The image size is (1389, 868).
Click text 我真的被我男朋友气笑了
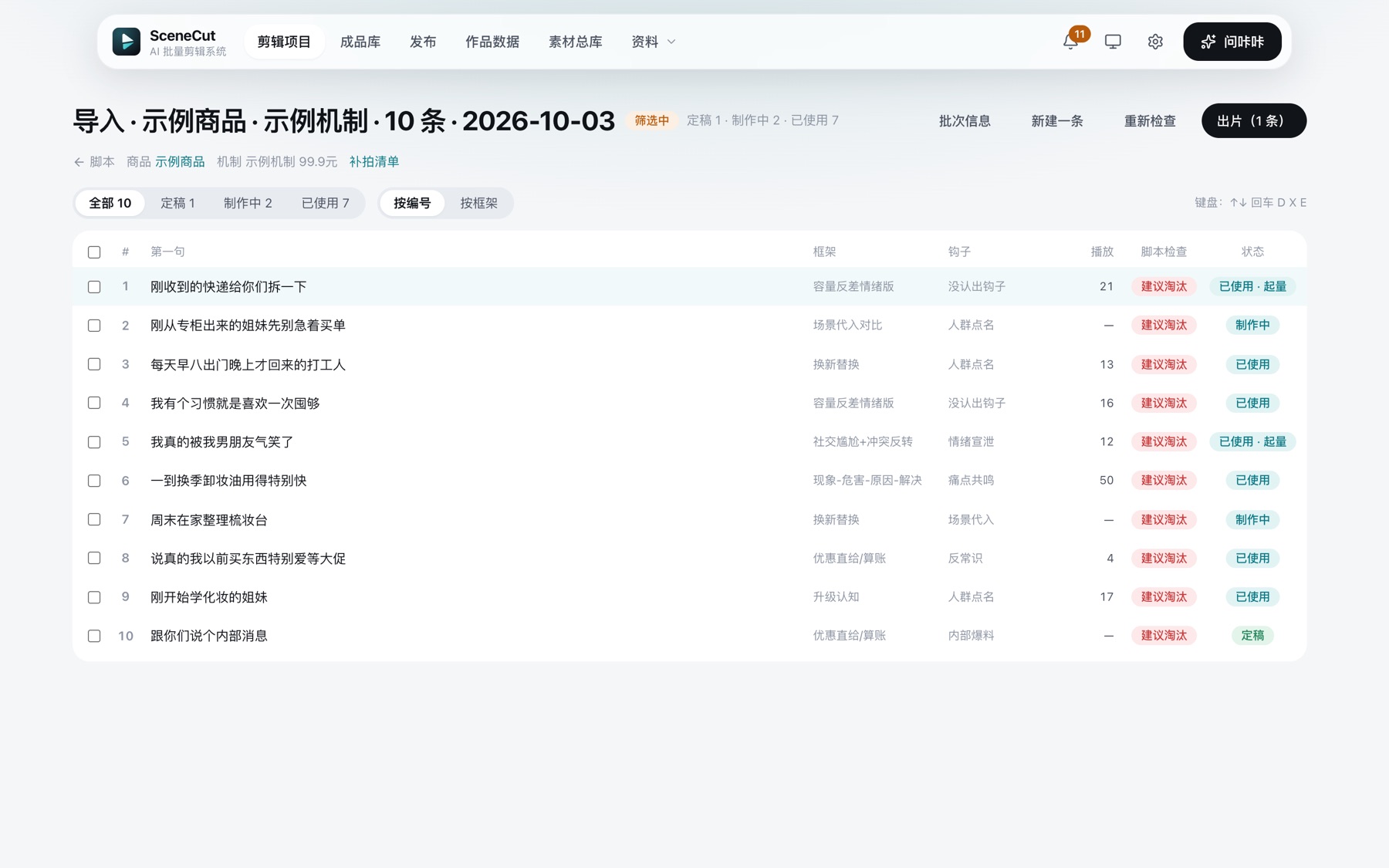[222, 442]
